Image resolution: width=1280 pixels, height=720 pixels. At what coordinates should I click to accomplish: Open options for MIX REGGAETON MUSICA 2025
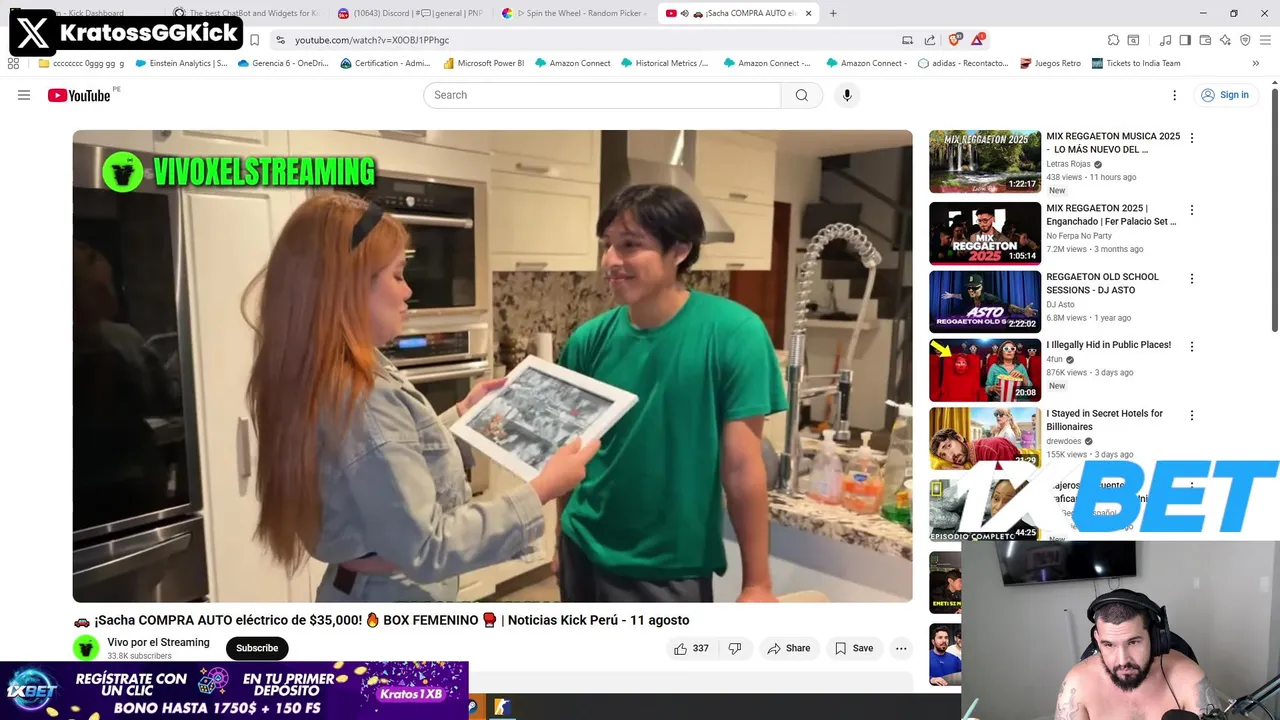coord(1191,138)
